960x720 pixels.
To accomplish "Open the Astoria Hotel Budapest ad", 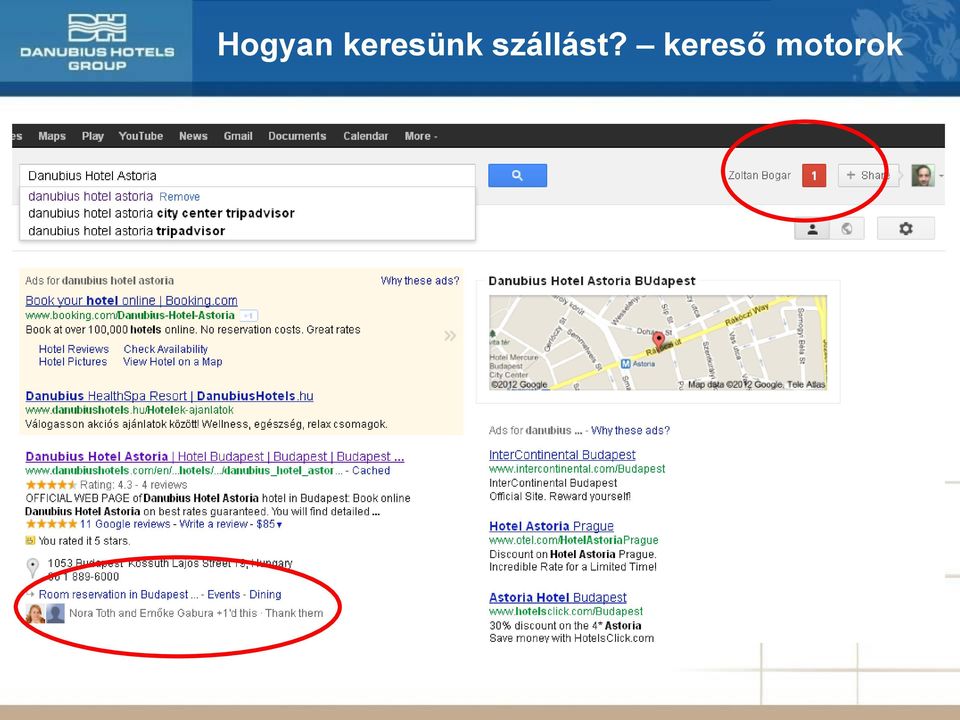I will tap(558, 598).
